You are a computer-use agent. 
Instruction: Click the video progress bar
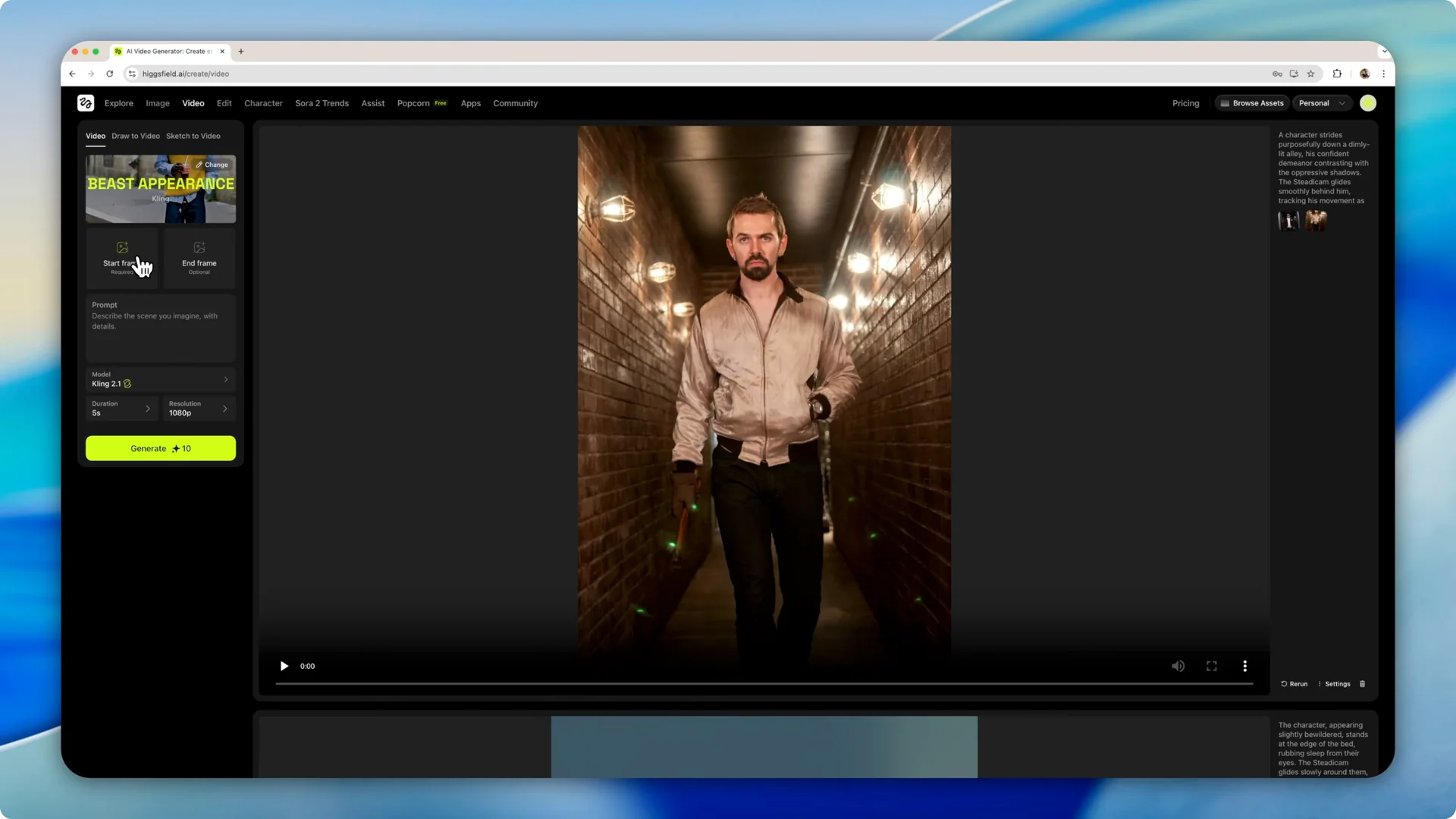pos(764,682)
